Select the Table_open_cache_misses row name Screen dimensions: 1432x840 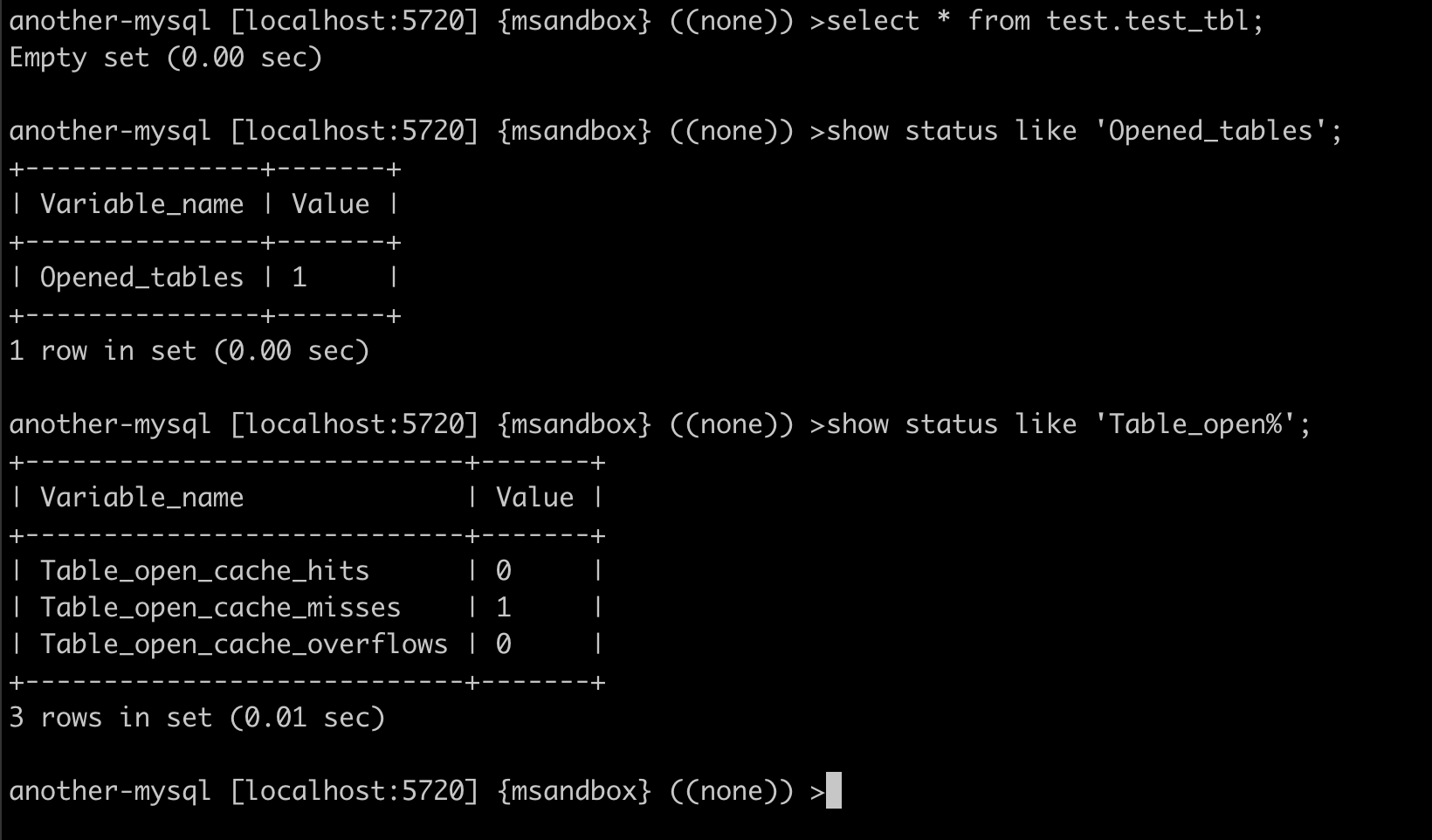click(x=220, y=608)
